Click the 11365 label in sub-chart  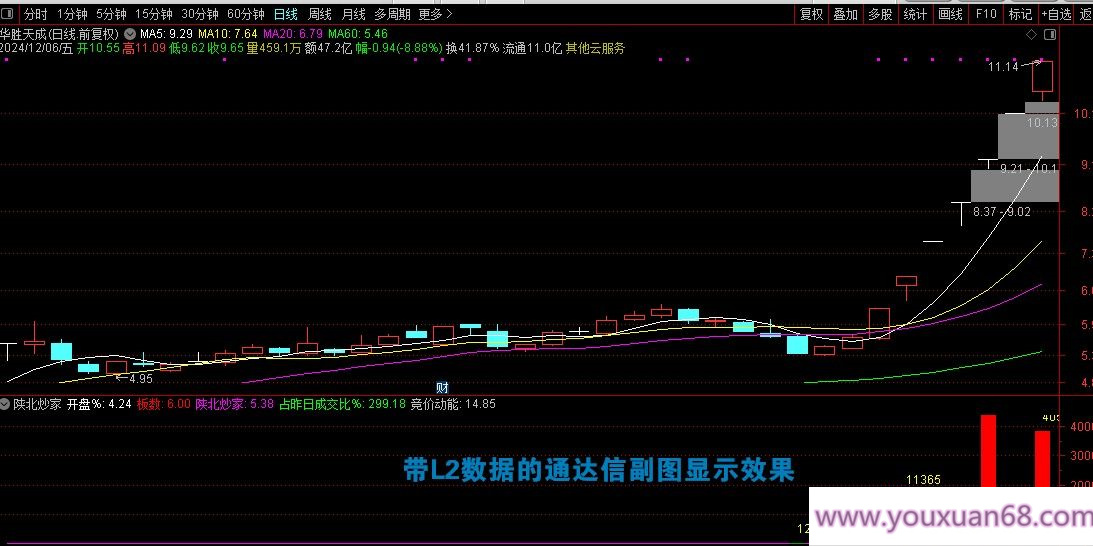point(923,480)
